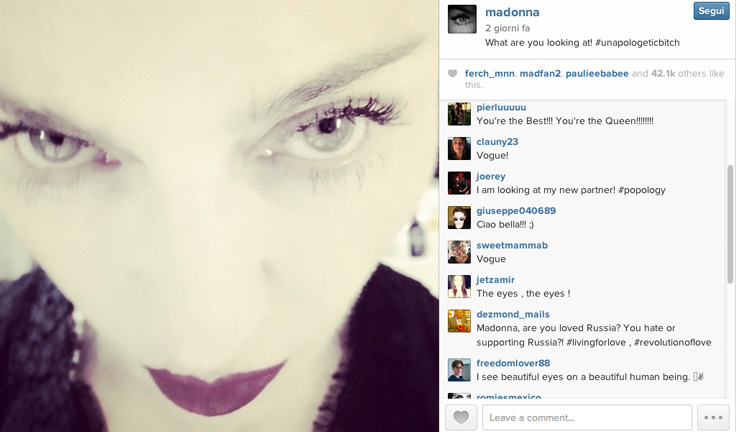Image resolution: width=736 pixels, height=432 pixels.
Task: Open ferch_mnn's profile from likes
Action: tap(490, 73)
